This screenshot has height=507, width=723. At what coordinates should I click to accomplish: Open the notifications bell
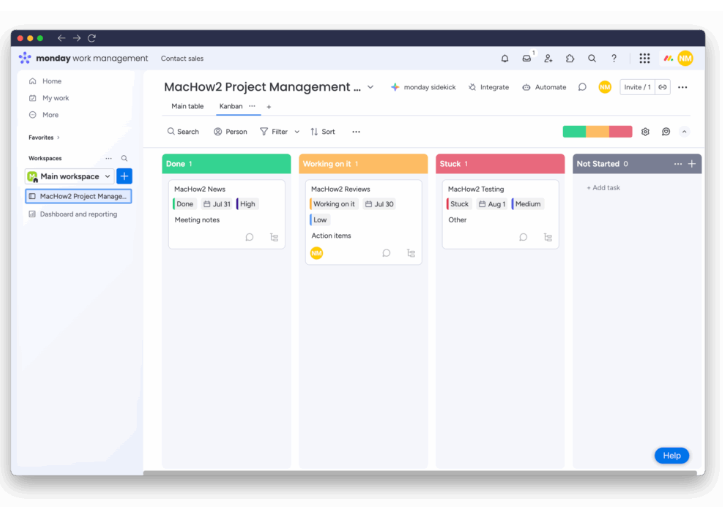[x=505, y=59]
